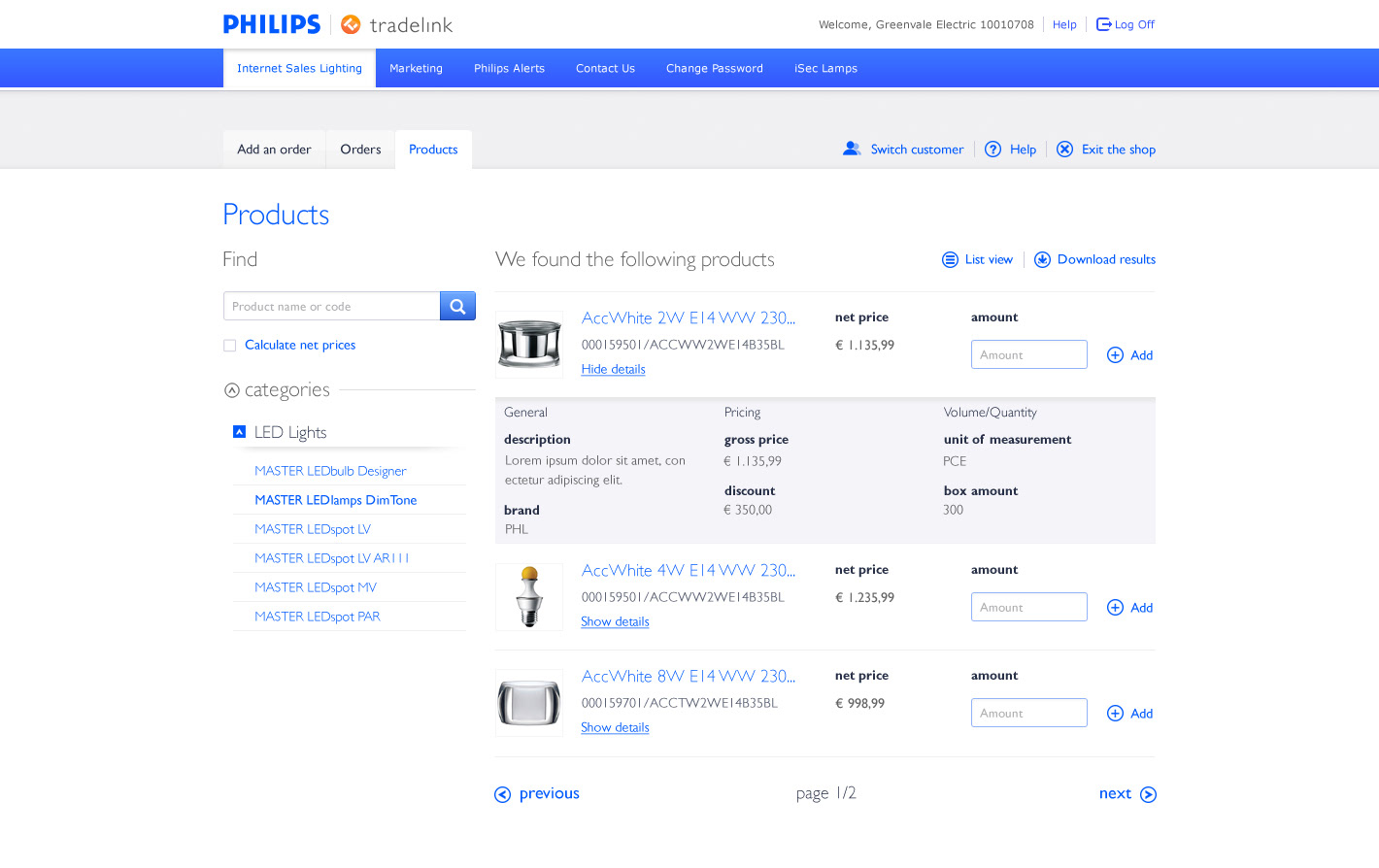Open Philips Alerts menu item

(509, 68)
